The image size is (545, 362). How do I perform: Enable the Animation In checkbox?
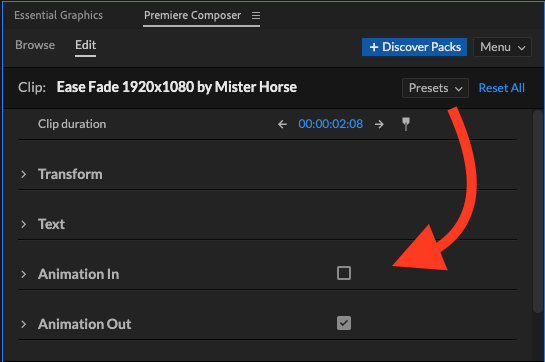pos(344,273)
